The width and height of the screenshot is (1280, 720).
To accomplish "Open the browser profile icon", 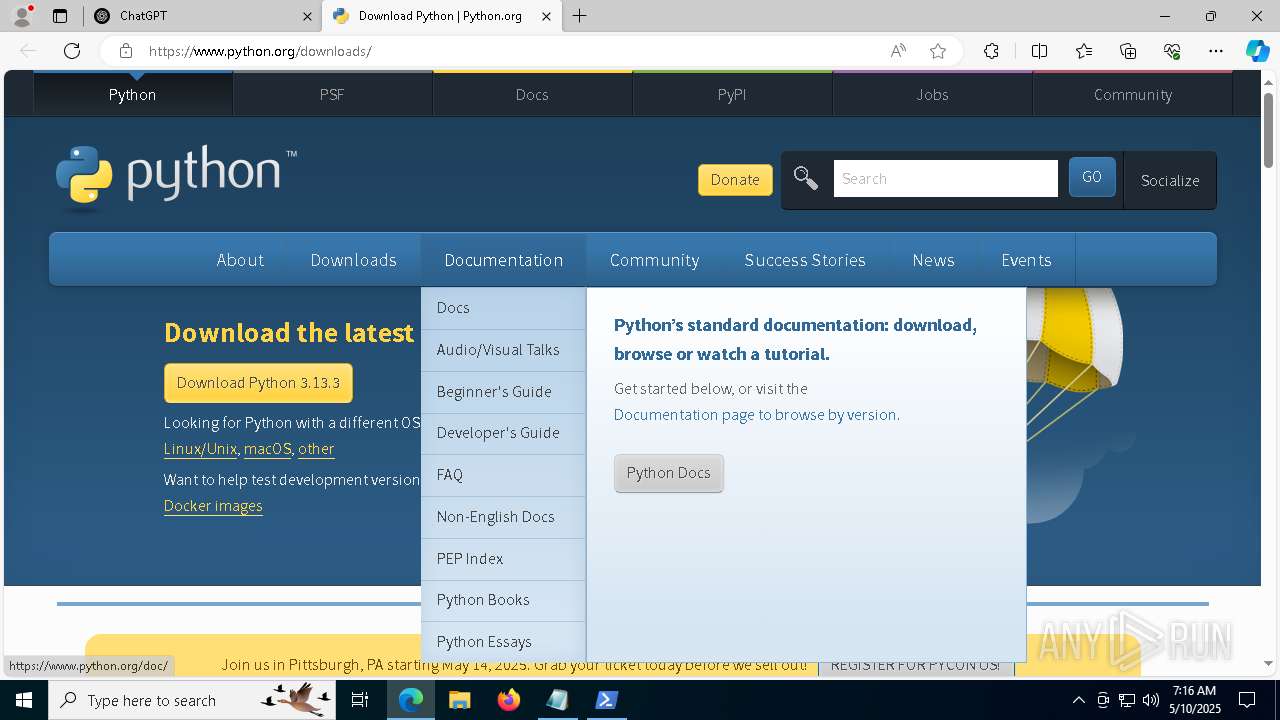I will 22,16.
